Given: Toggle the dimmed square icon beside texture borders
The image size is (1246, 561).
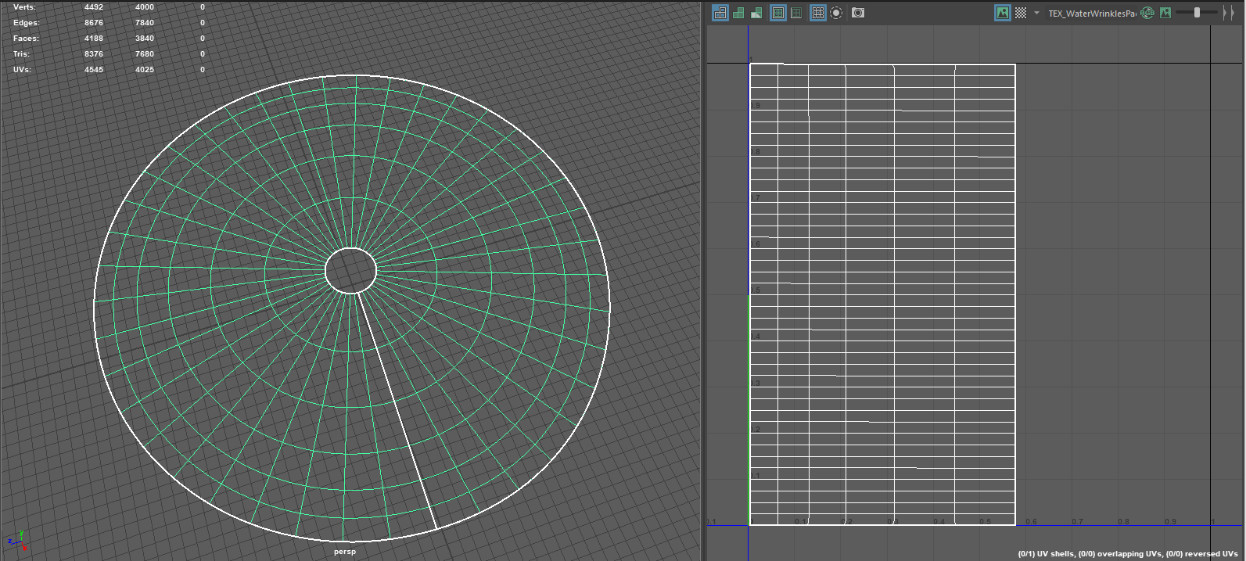Looking at the screenshot, I should (797, 13).
